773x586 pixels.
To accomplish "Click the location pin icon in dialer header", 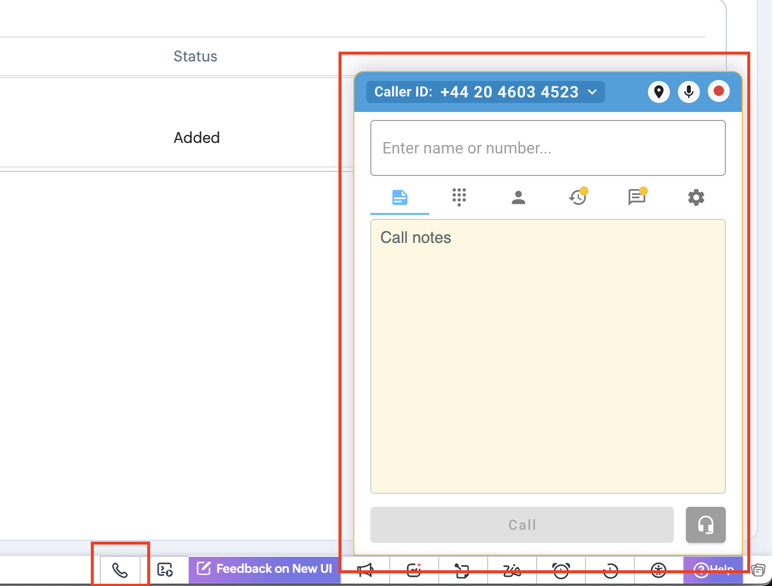I will (658, 92).
